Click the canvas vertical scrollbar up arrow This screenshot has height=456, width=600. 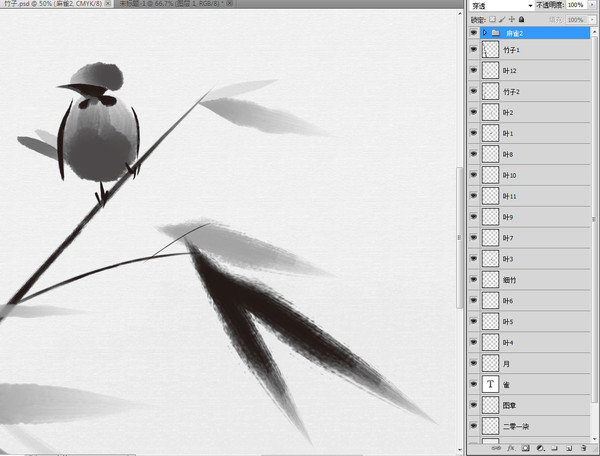(x=460, y=14)
